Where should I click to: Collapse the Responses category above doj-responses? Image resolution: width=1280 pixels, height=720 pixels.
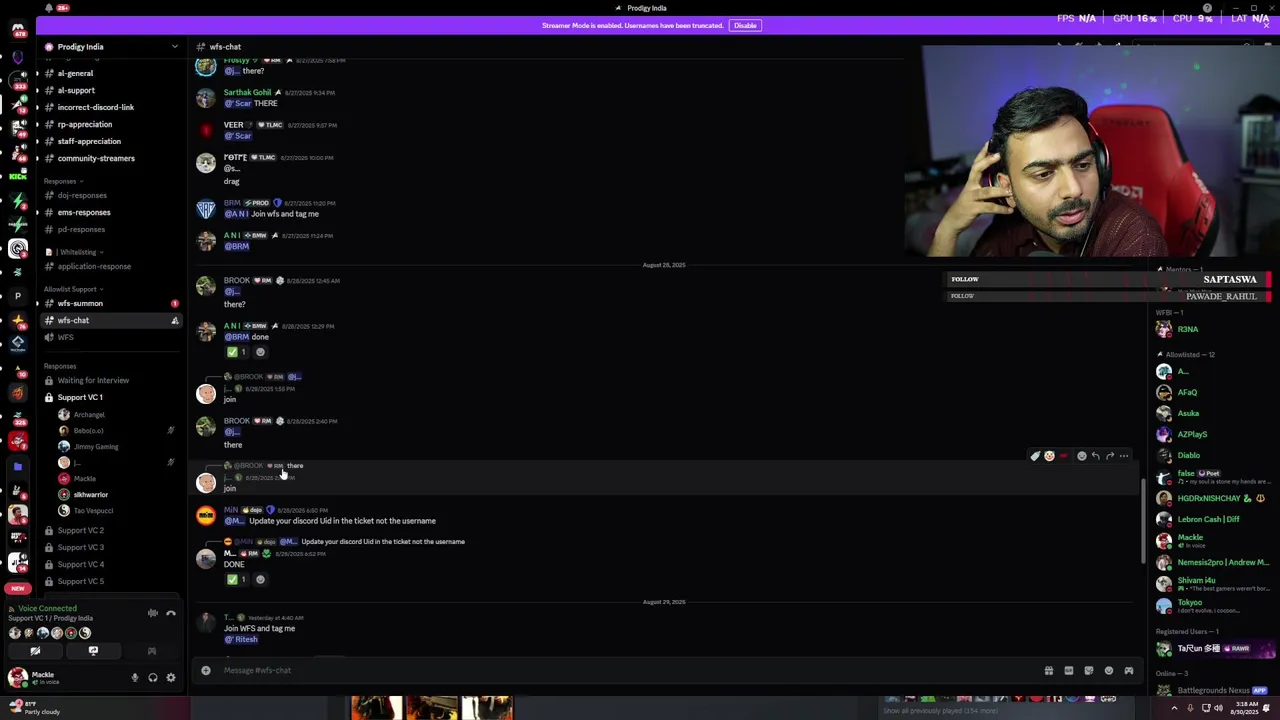(63, 181)
